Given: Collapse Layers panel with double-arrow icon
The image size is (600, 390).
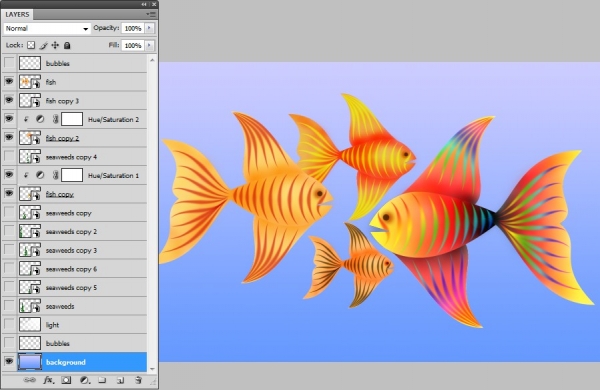Looking at the screenshot, I should (143, 4).
